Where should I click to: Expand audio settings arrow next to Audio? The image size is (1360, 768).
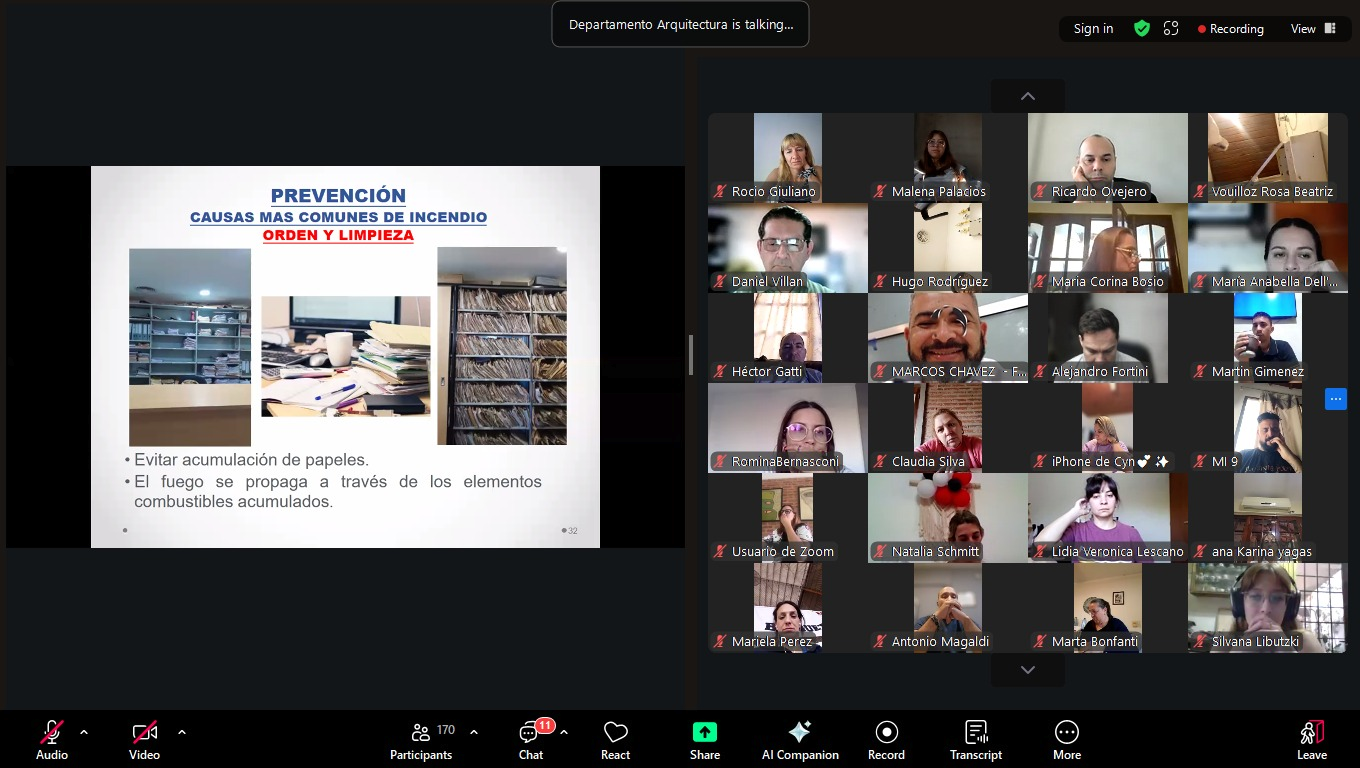click(84, 732)
